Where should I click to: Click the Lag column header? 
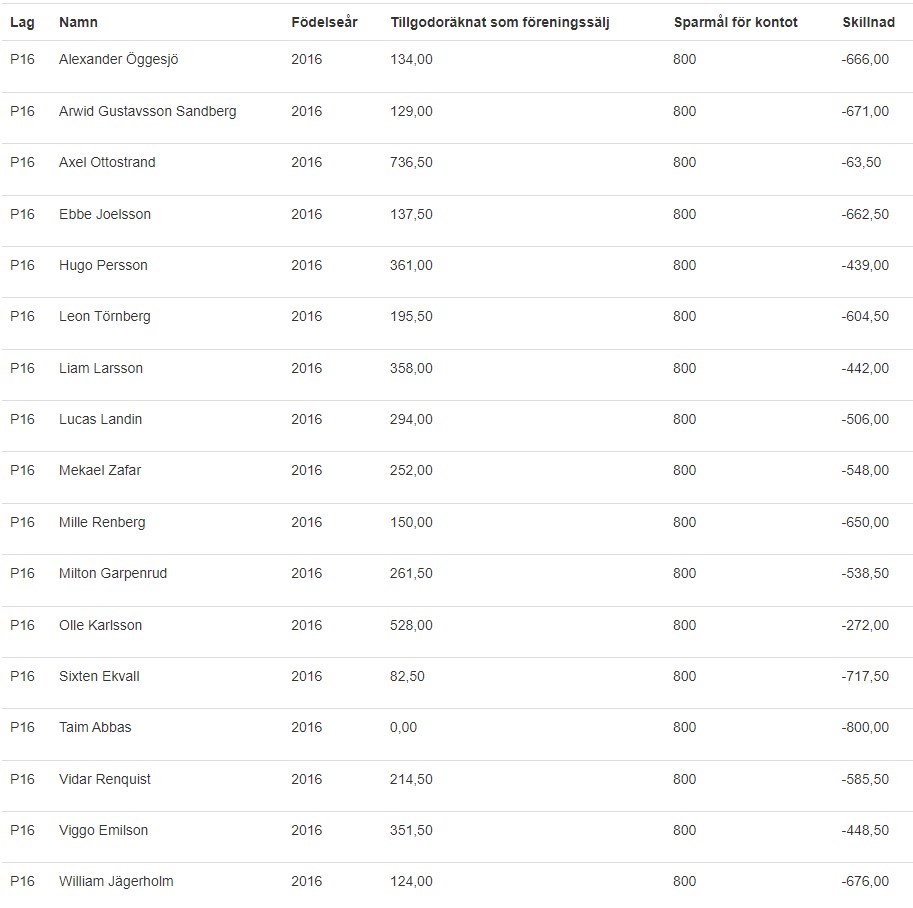(21, 22)
